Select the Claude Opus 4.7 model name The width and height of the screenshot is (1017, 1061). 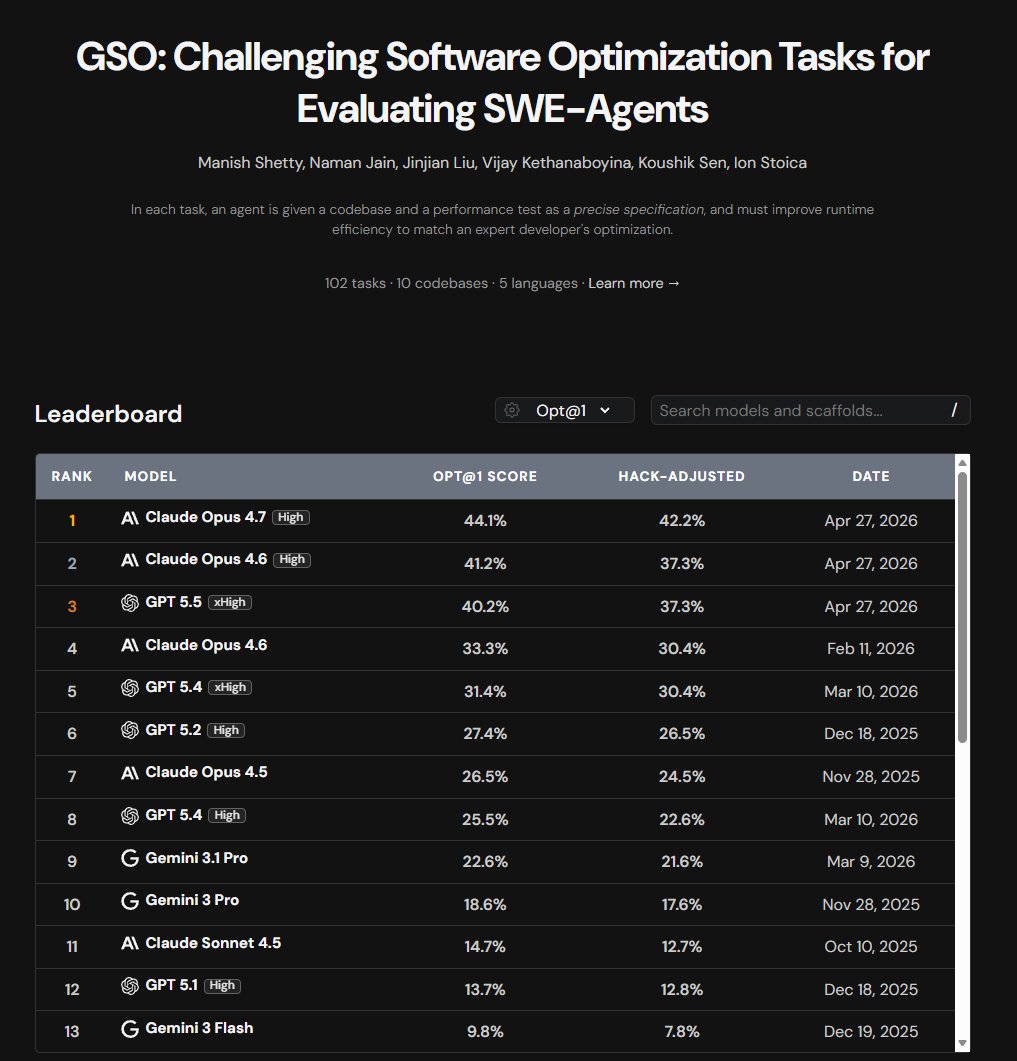click(x=206, y=518)
